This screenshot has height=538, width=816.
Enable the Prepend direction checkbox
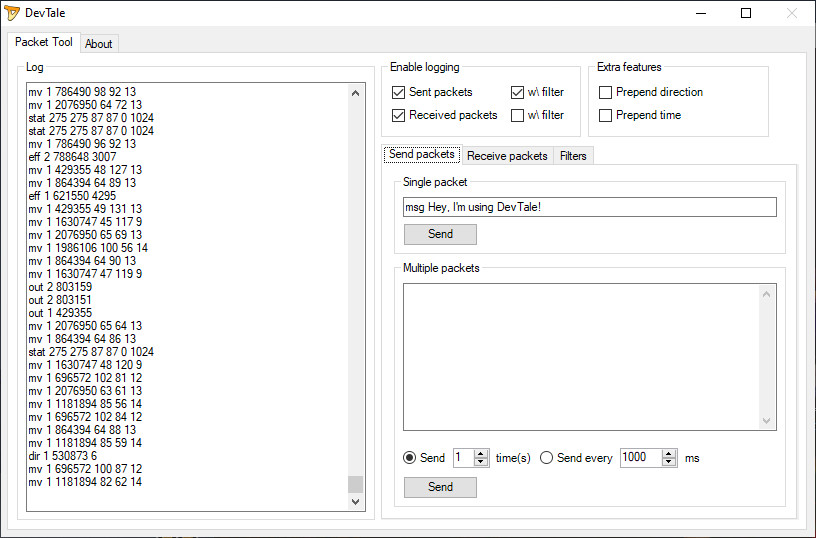point(605,93)
